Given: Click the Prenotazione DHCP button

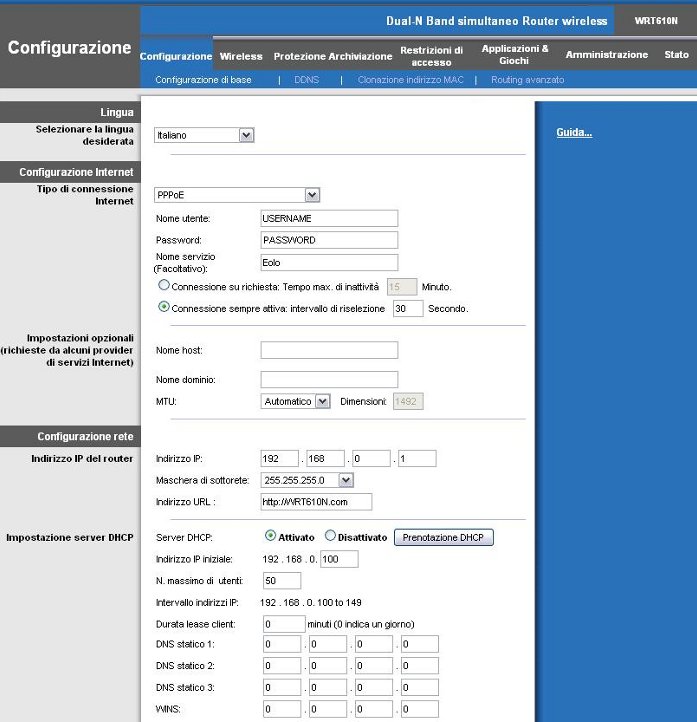Looking at the screenshot, I should coord(444,537).
